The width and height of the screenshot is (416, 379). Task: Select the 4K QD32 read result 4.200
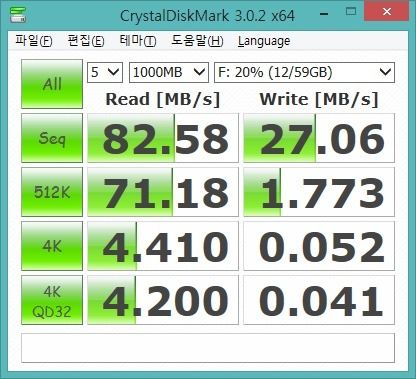(163, 300)
